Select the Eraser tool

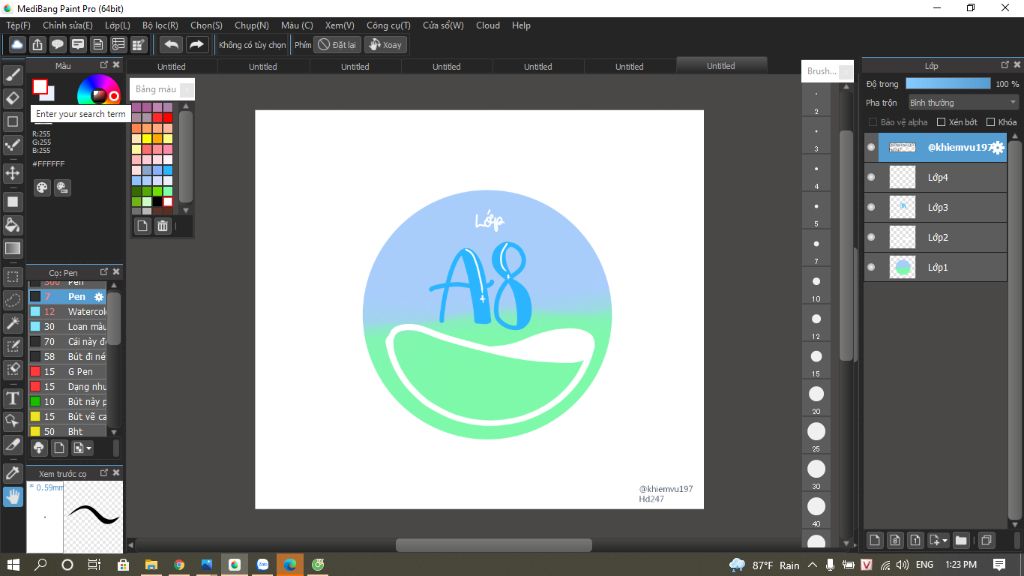(x=12, y=98)
